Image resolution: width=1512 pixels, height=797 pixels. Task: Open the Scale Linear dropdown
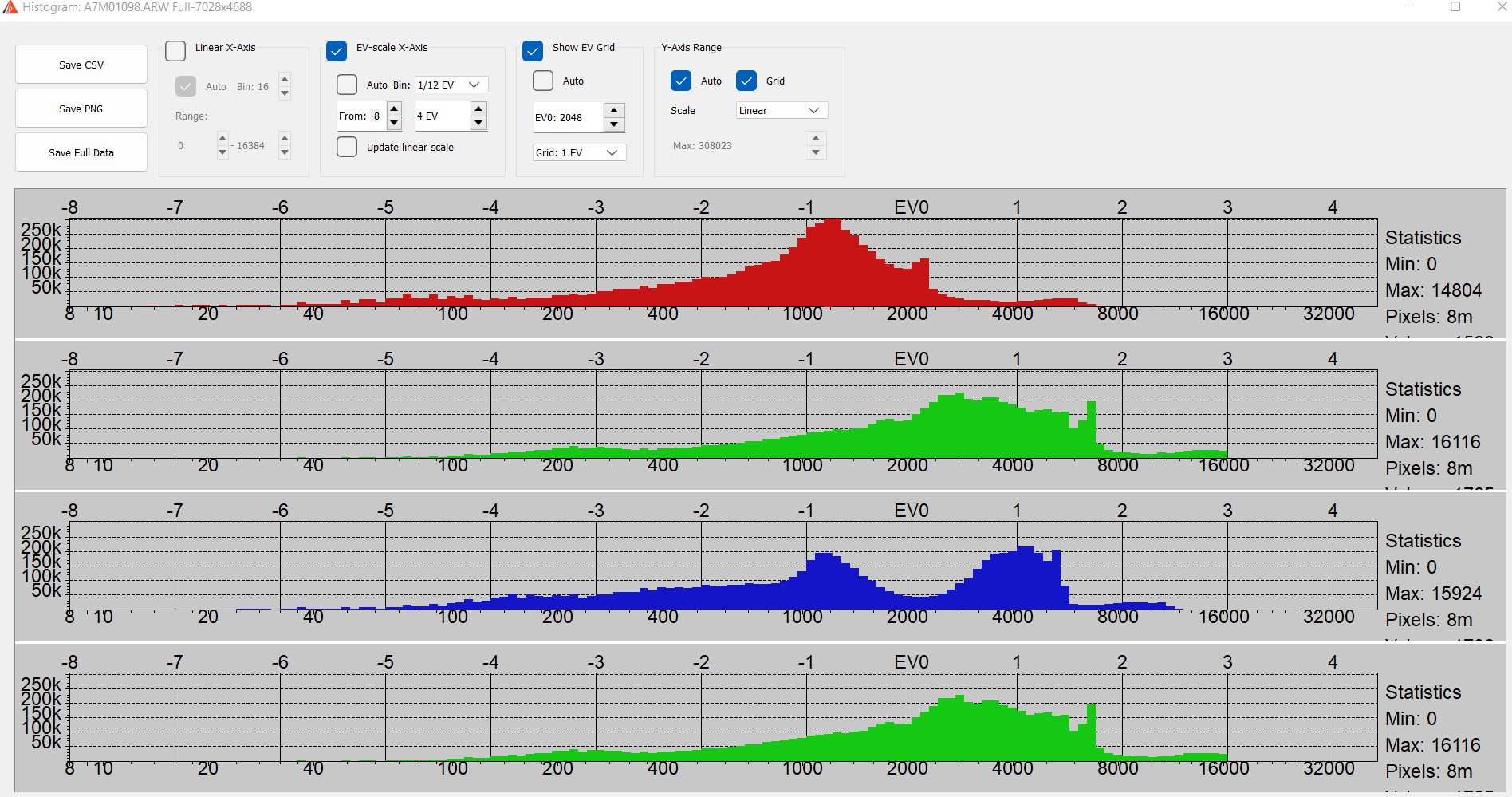781,110
